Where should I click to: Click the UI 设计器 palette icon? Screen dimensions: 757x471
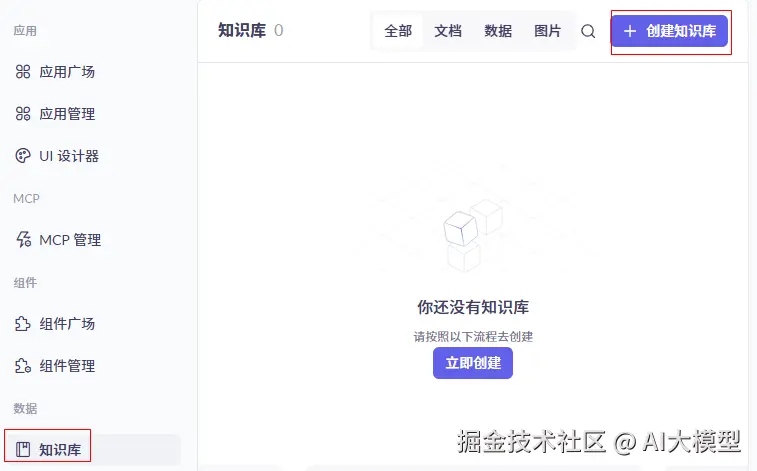(x=23, y=156)
